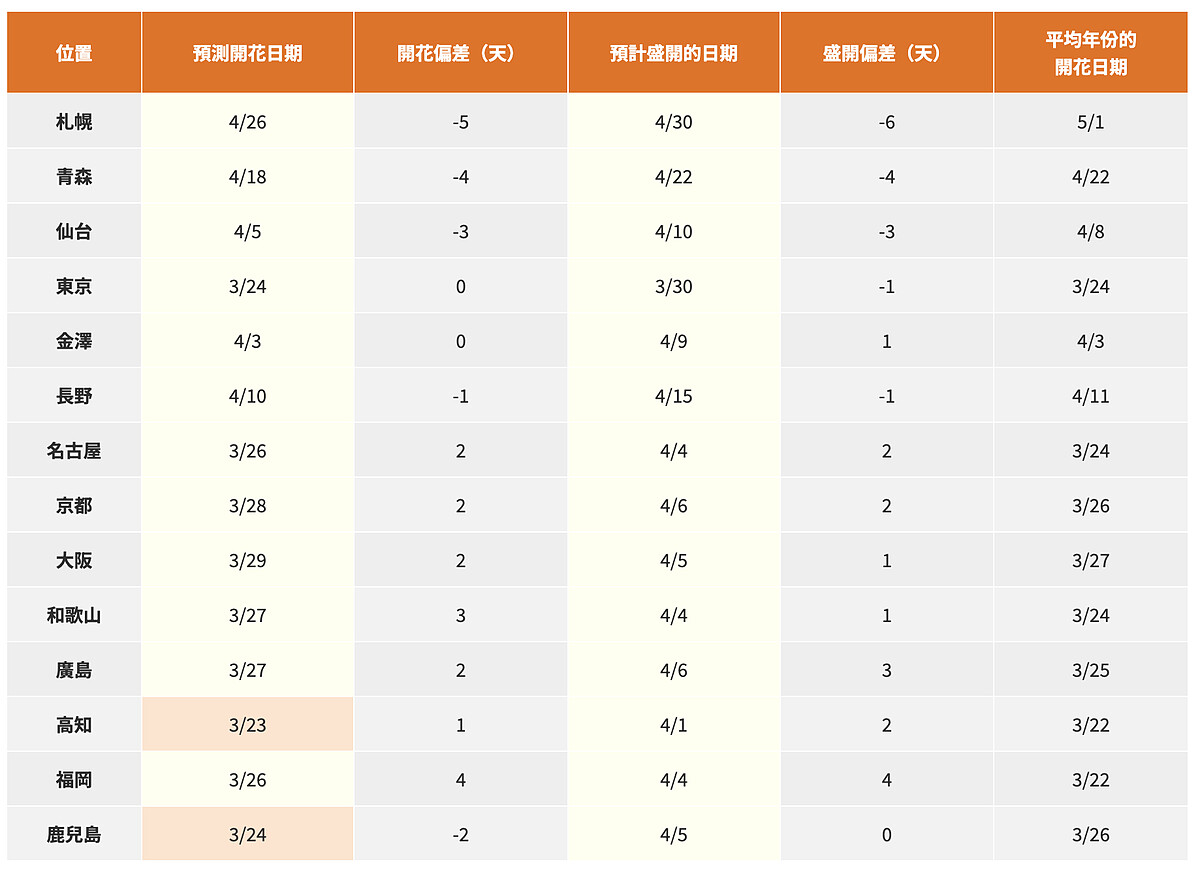Image resolution: width=1200 pixels, height=872 pixels.
Task: Select the 鹿兒島 row label
Action: click(74, 835)
